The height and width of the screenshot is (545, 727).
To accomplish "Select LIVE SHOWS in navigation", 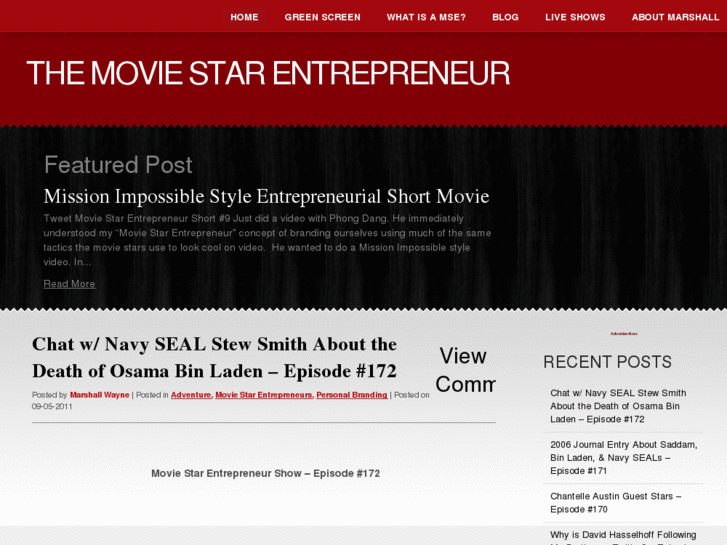I will [575, 17].
